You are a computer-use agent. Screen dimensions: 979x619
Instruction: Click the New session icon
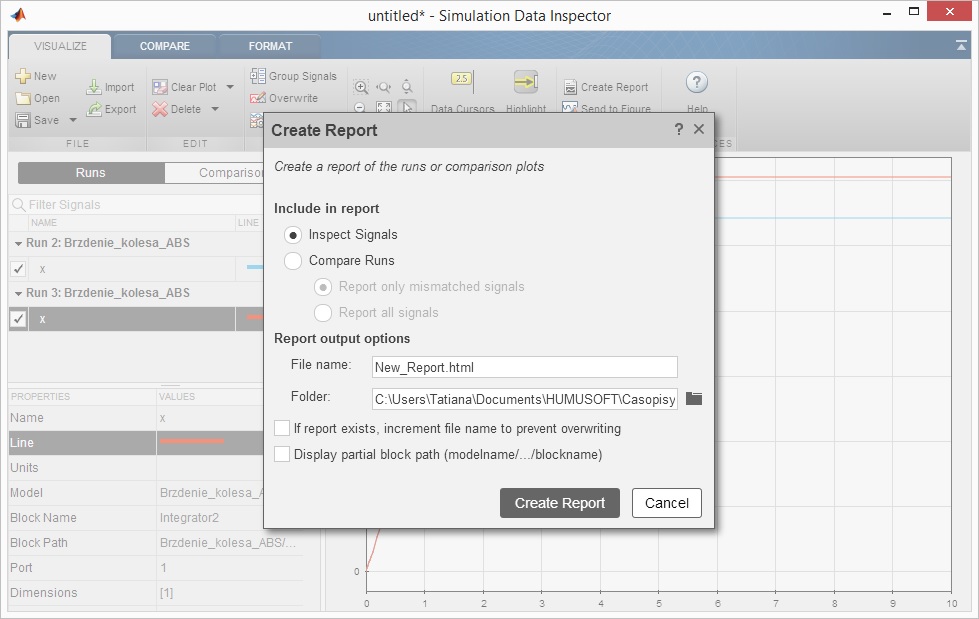22,76
